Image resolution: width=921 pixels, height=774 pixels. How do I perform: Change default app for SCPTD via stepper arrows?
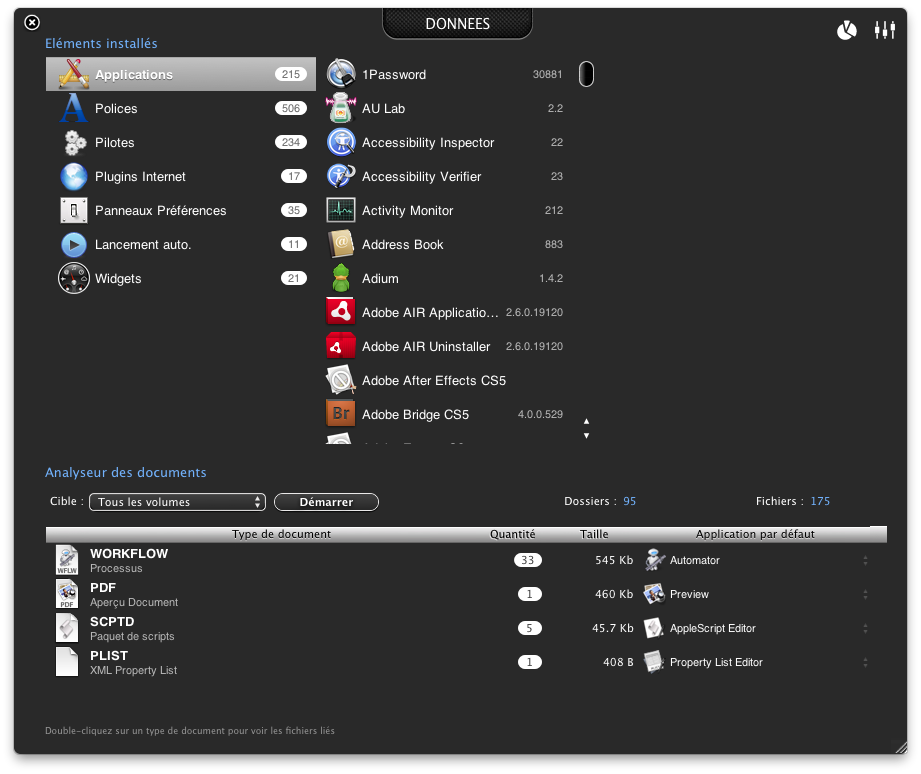pyautogui.click(x=865, y=628)
